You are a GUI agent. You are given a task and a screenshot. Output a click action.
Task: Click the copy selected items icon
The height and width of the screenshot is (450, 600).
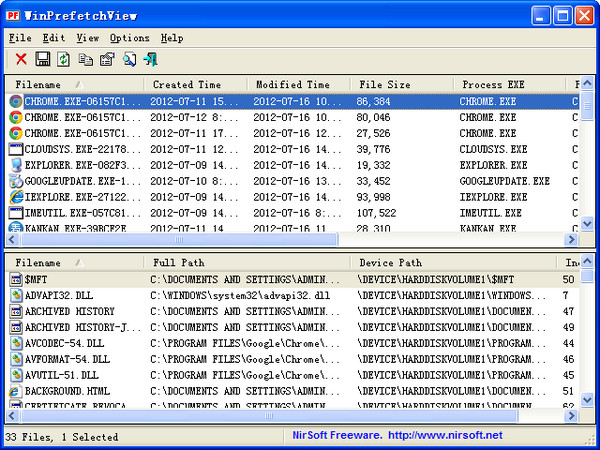(x=86, y=60)
